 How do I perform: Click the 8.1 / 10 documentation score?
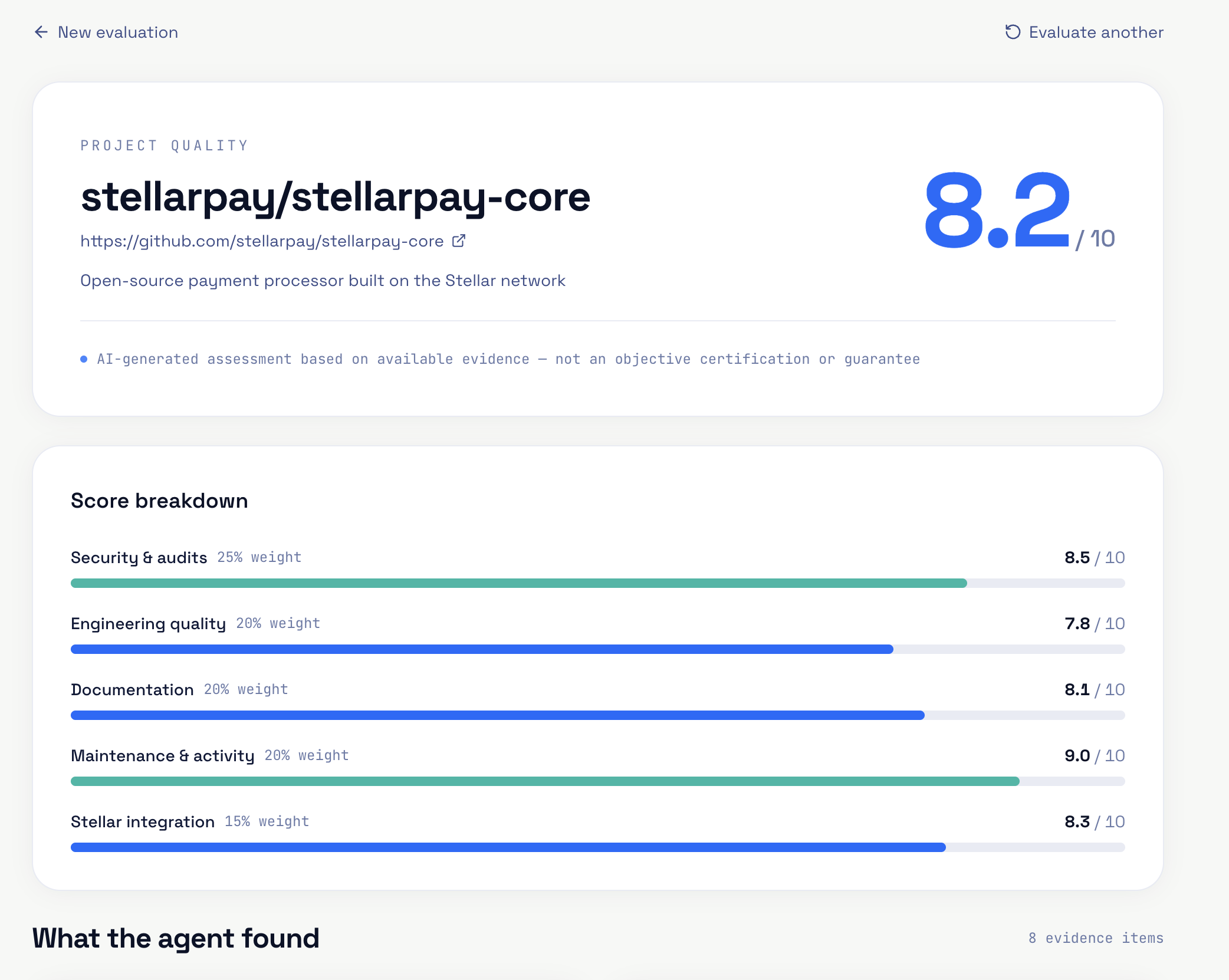pos(1095,690)
